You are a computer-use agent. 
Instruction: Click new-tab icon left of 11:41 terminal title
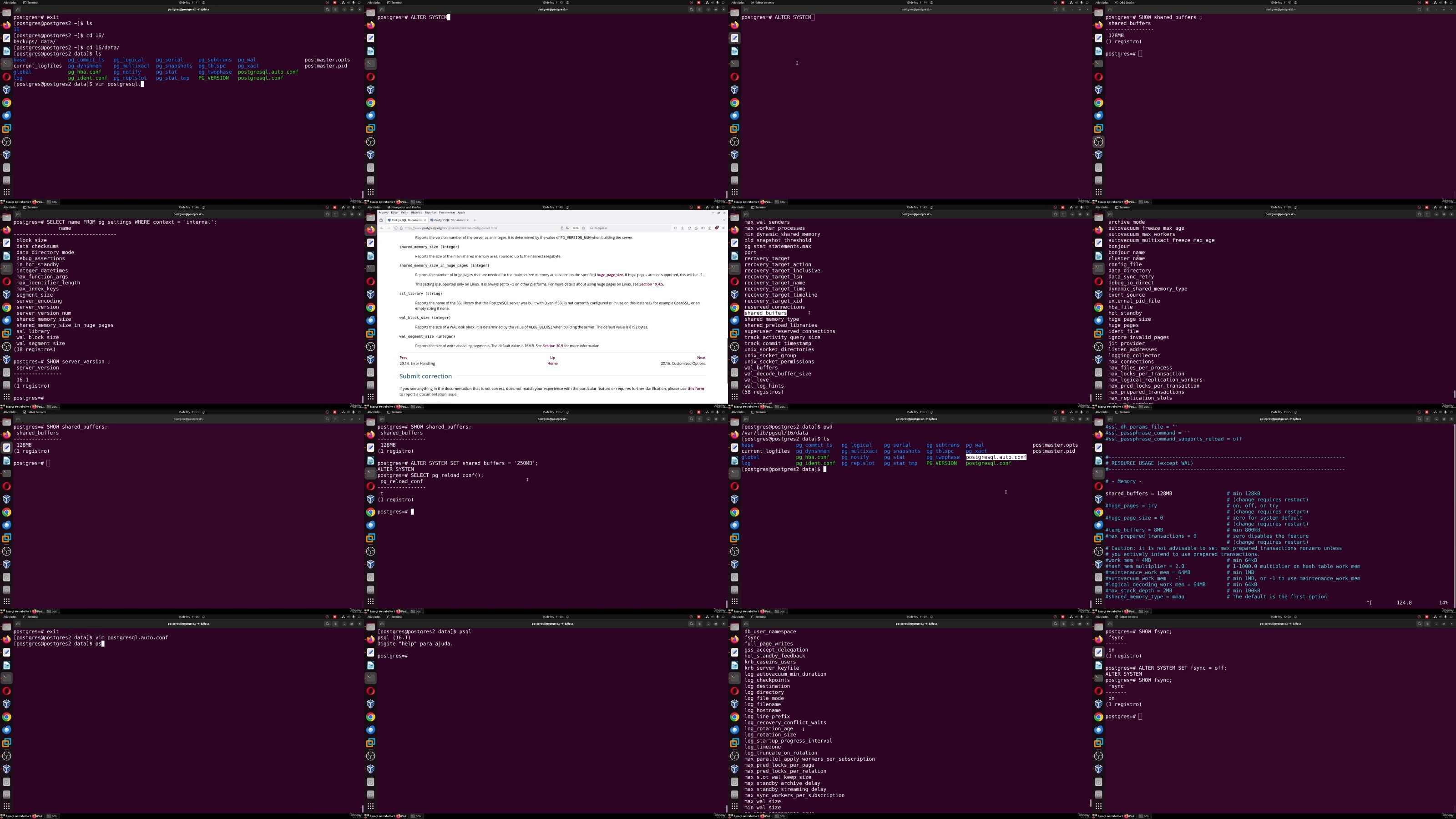[x=18, y=10]
